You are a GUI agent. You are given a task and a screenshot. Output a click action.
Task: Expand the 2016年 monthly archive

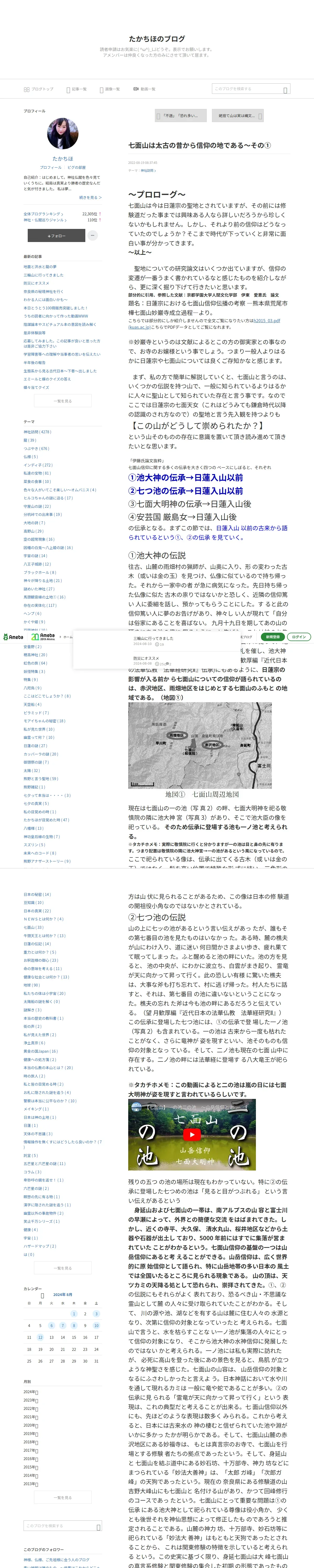[x=31, y=1459]
